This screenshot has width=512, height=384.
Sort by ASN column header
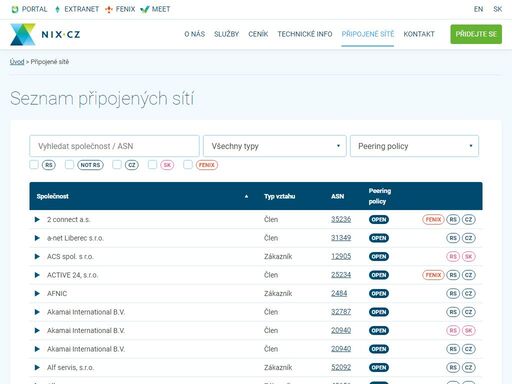coord(337,196)
